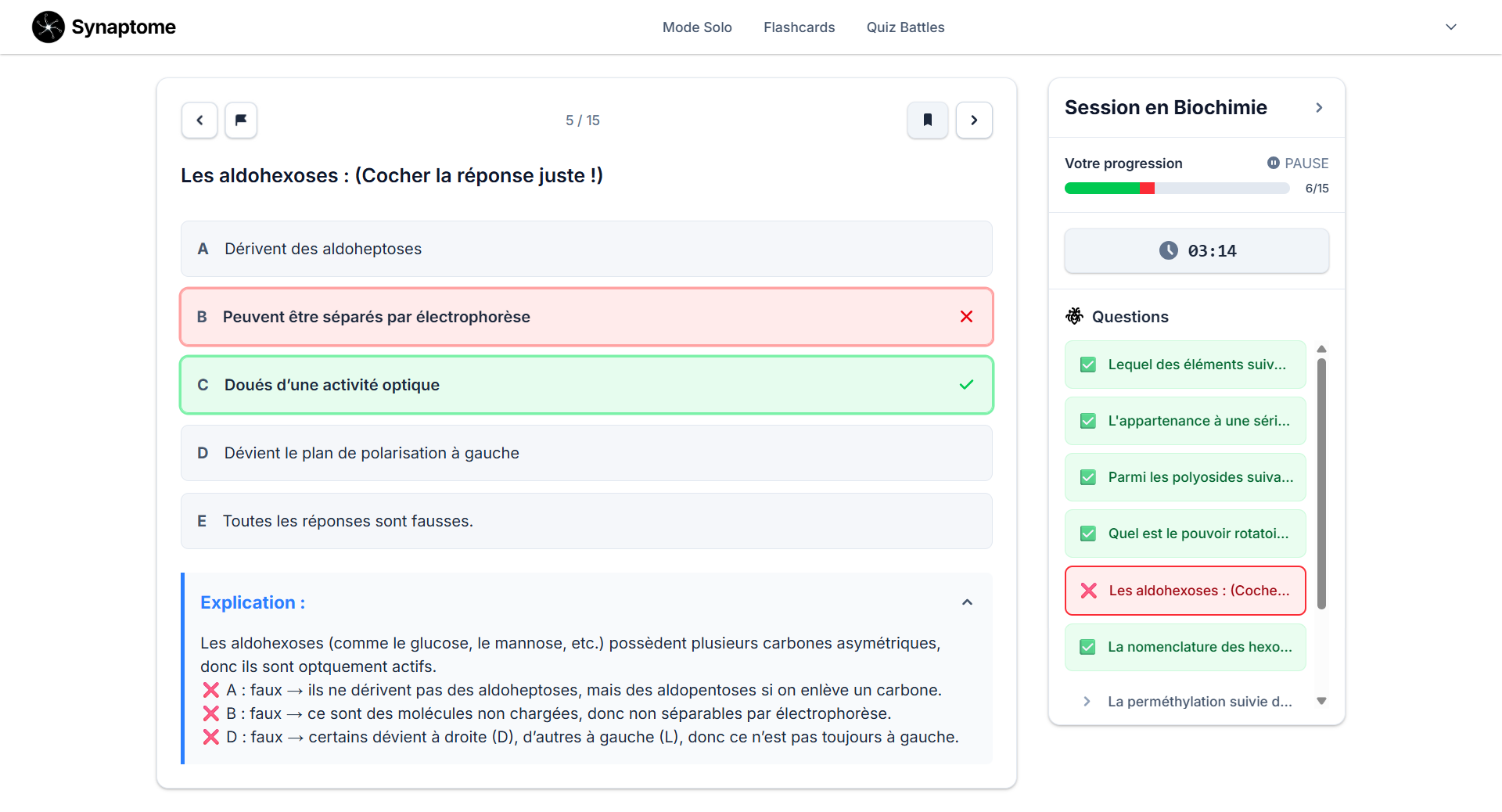1502x812 pixels.
Task: Click the session progress bar
Action: pyautogui.click(x=1177, y=189)
